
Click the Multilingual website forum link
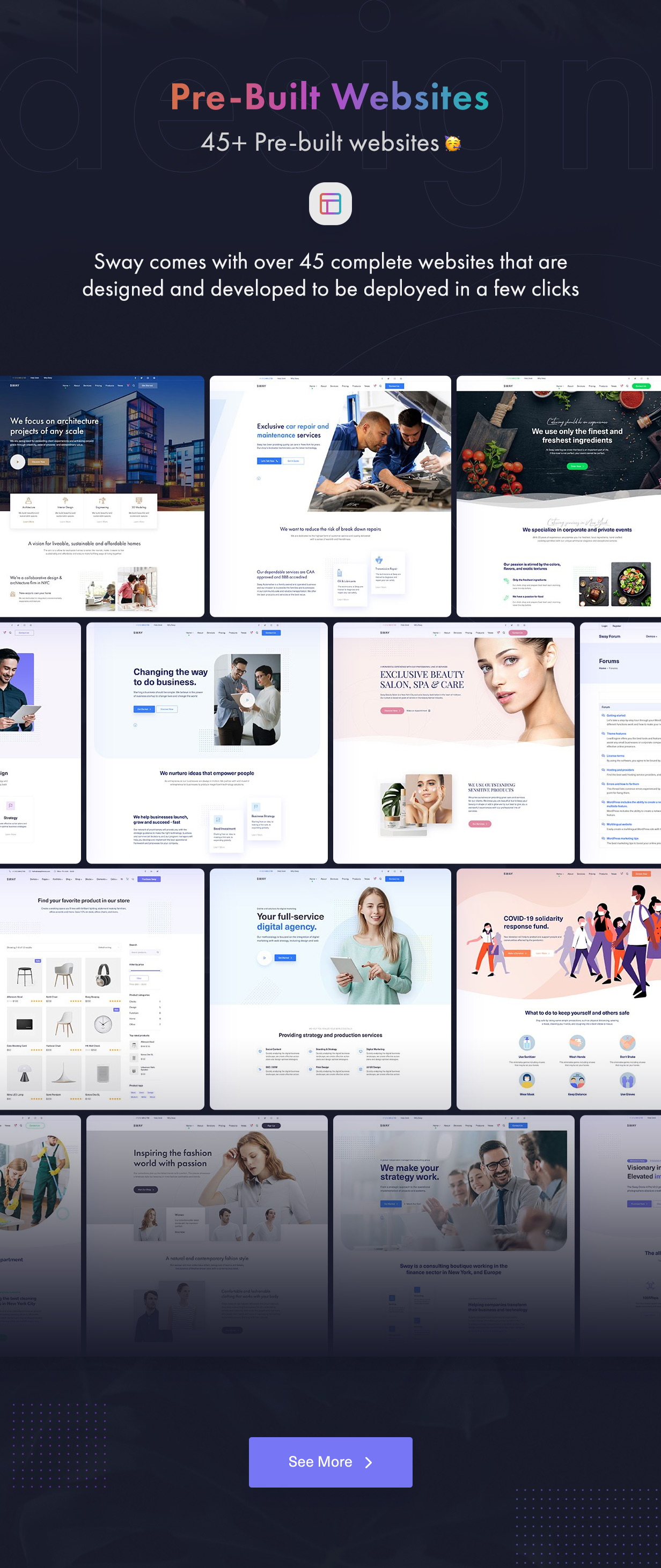click(x=619, y=824)
